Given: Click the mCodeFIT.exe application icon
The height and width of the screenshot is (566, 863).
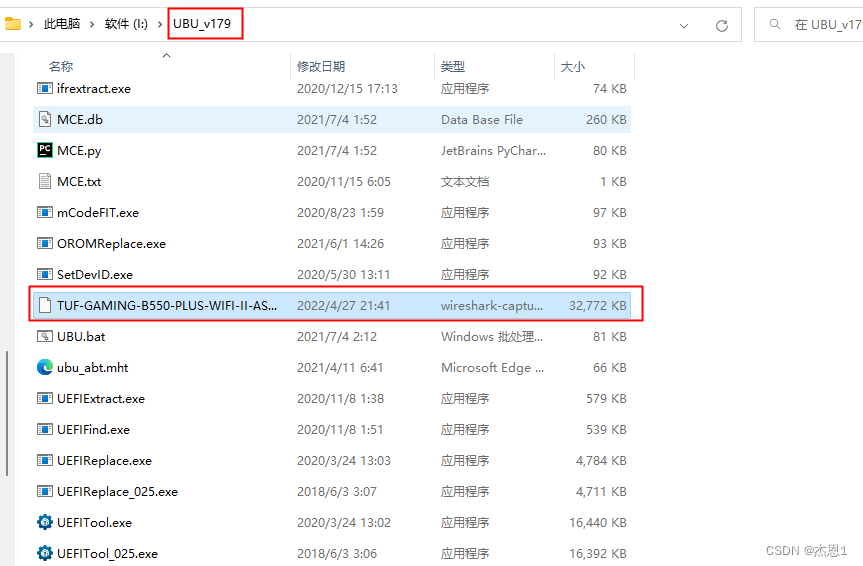Looking at the screenshot, I should (x=45, y=212).
